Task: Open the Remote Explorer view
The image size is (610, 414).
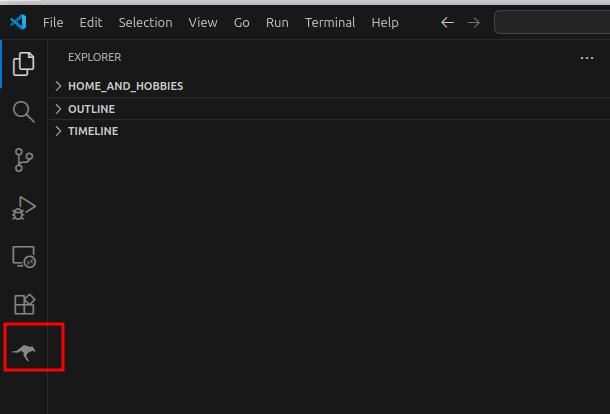Action: (23, 257)
